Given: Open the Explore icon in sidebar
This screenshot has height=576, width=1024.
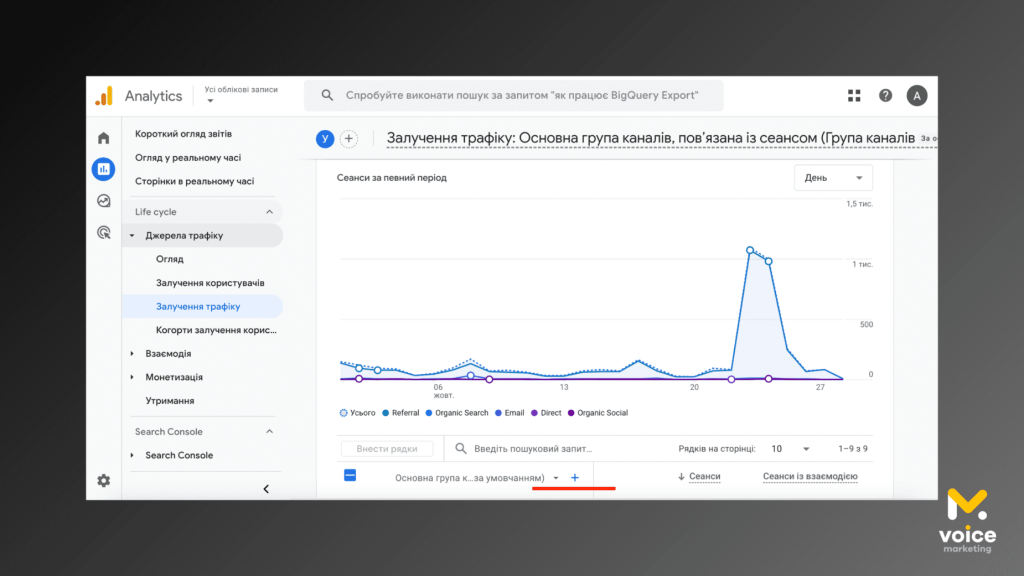Looking at the screenshot, I should tap(103, 201).
